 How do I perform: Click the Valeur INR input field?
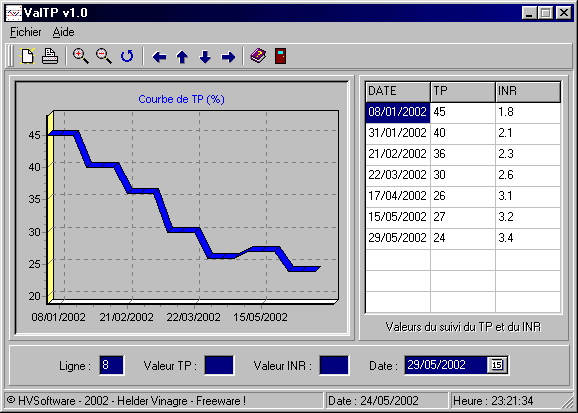coord(334,365)
